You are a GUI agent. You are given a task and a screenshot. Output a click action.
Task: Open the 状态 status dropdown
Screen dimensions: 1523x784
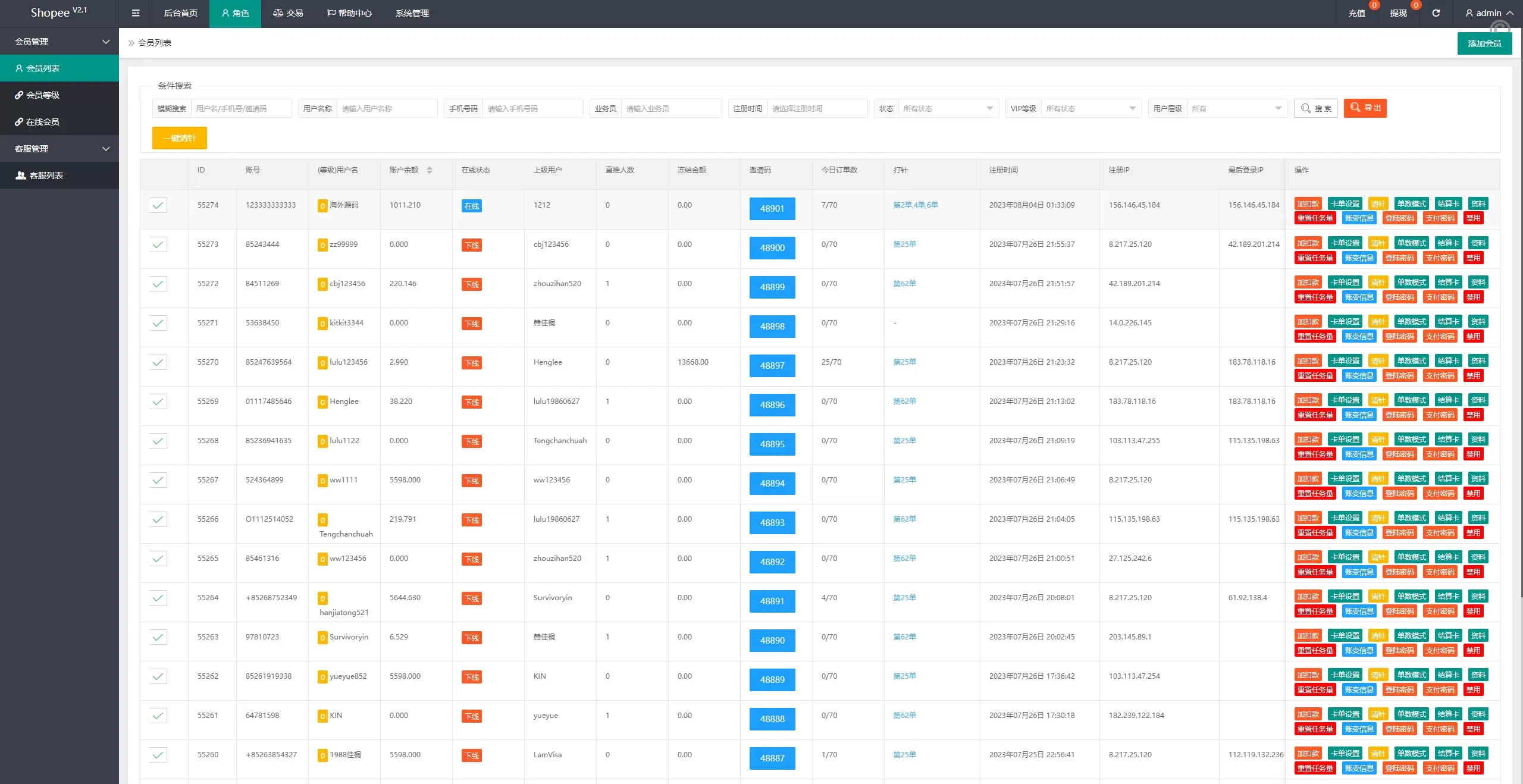click(948, 108)
